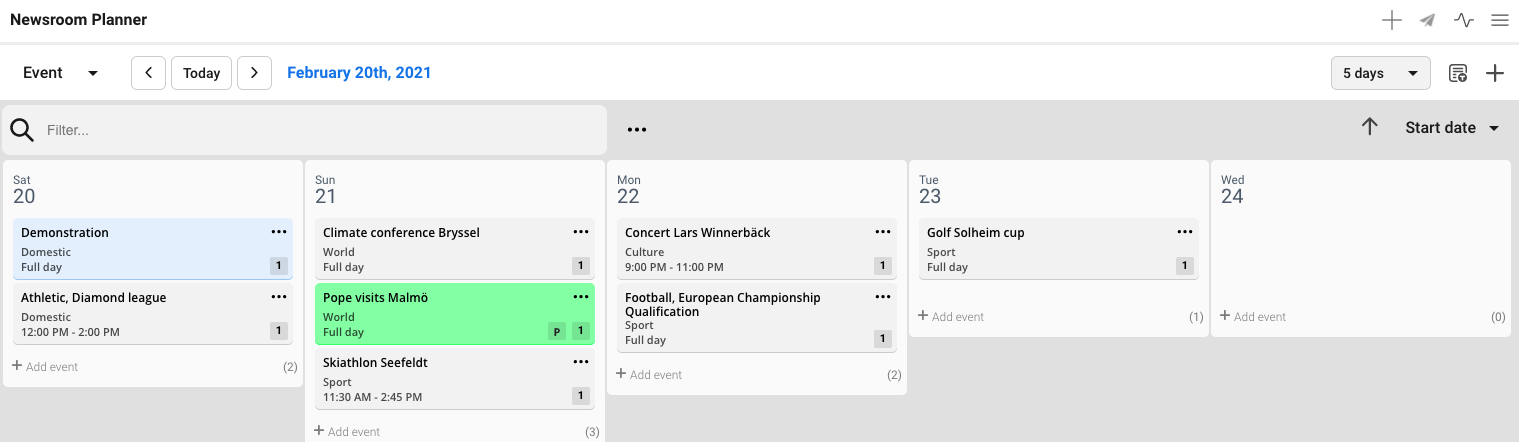Viewport: 1519px width, 442px height.
Task: Open the hamburger menu icon
Action: click(1499, 20)
